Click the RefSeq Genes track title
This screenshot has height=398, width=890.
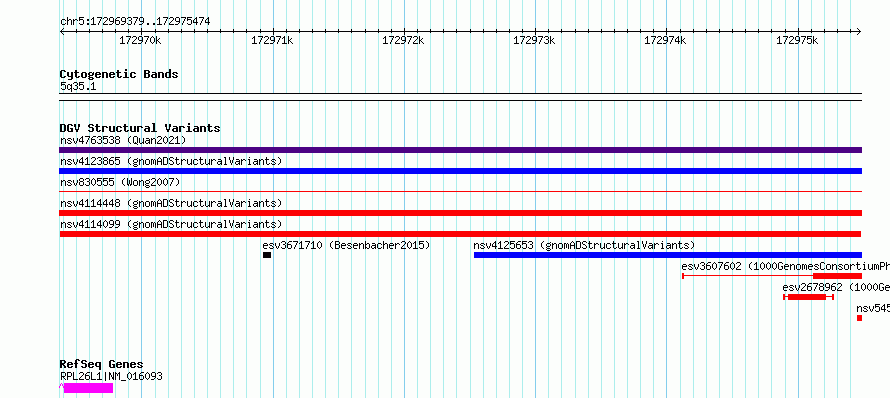(x=101, y=365)
